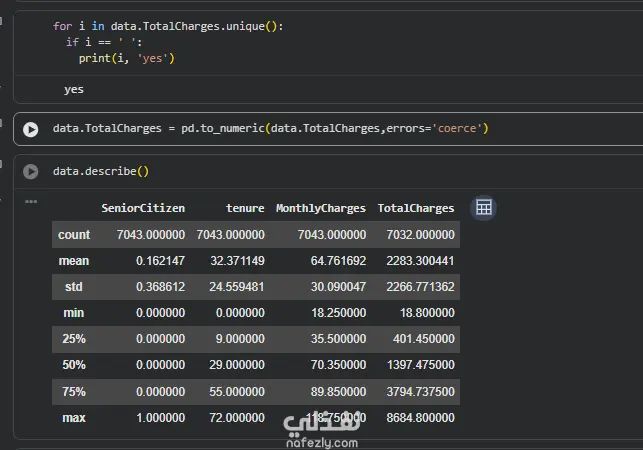The image size is (643, 450).
Task: Click TotalCharges count value 7032.000000
Action: click(420, 235)
